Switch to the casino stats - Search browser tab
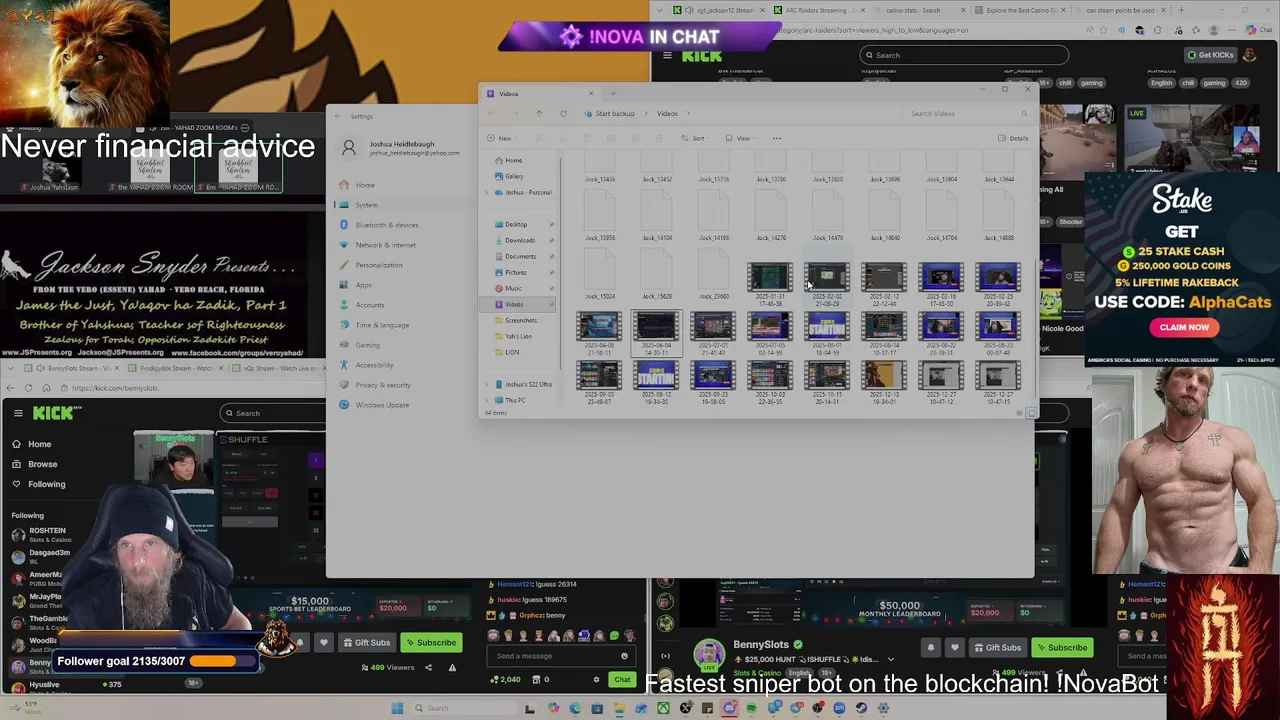The height and width of the screenshot is (720, 1280). 912,10
